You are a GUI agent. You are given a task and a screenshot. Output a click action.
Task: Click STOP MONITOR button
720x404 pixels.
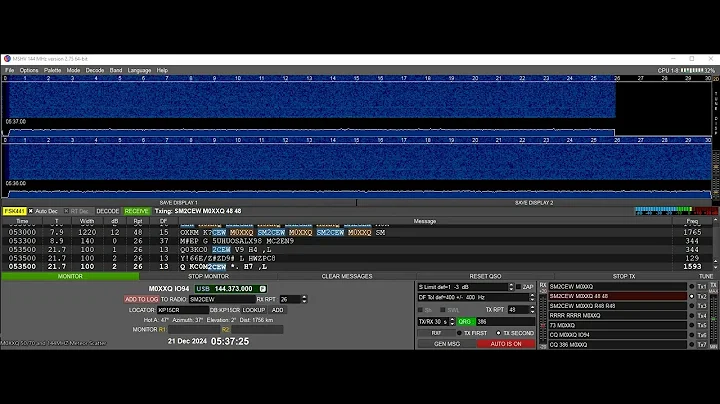coord(208,276)
